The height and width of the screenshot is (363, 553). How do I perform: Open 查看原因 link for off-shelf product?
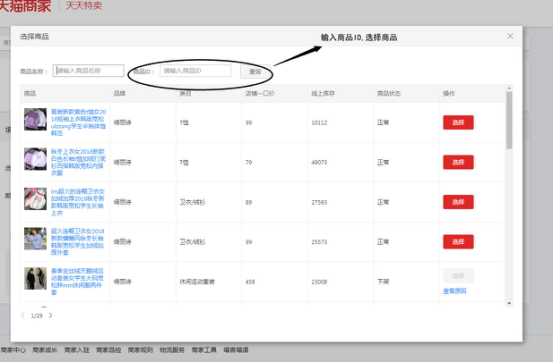[455, 291]
